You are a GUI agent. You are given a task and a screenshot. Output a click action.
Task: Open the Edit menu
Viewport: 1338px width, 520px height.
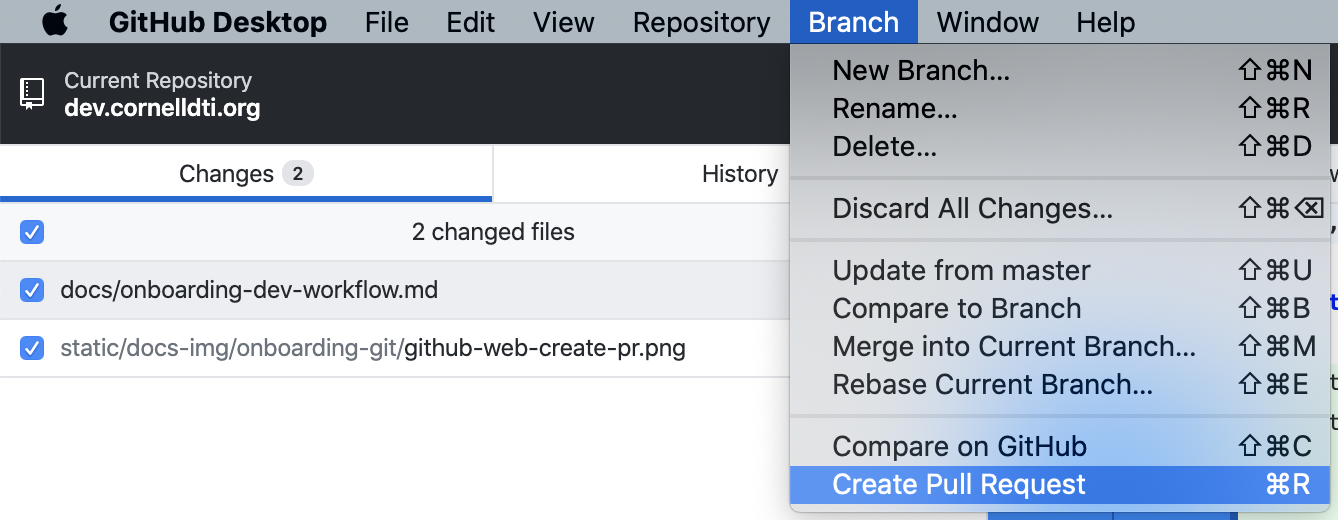[471, 22]
